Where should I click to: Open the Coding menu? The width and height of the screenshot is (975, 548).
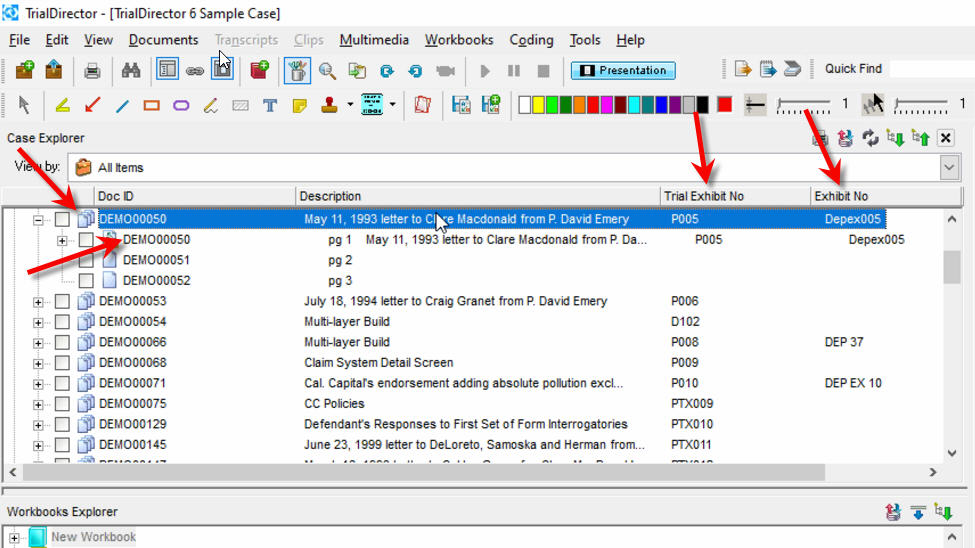(532, 40)
